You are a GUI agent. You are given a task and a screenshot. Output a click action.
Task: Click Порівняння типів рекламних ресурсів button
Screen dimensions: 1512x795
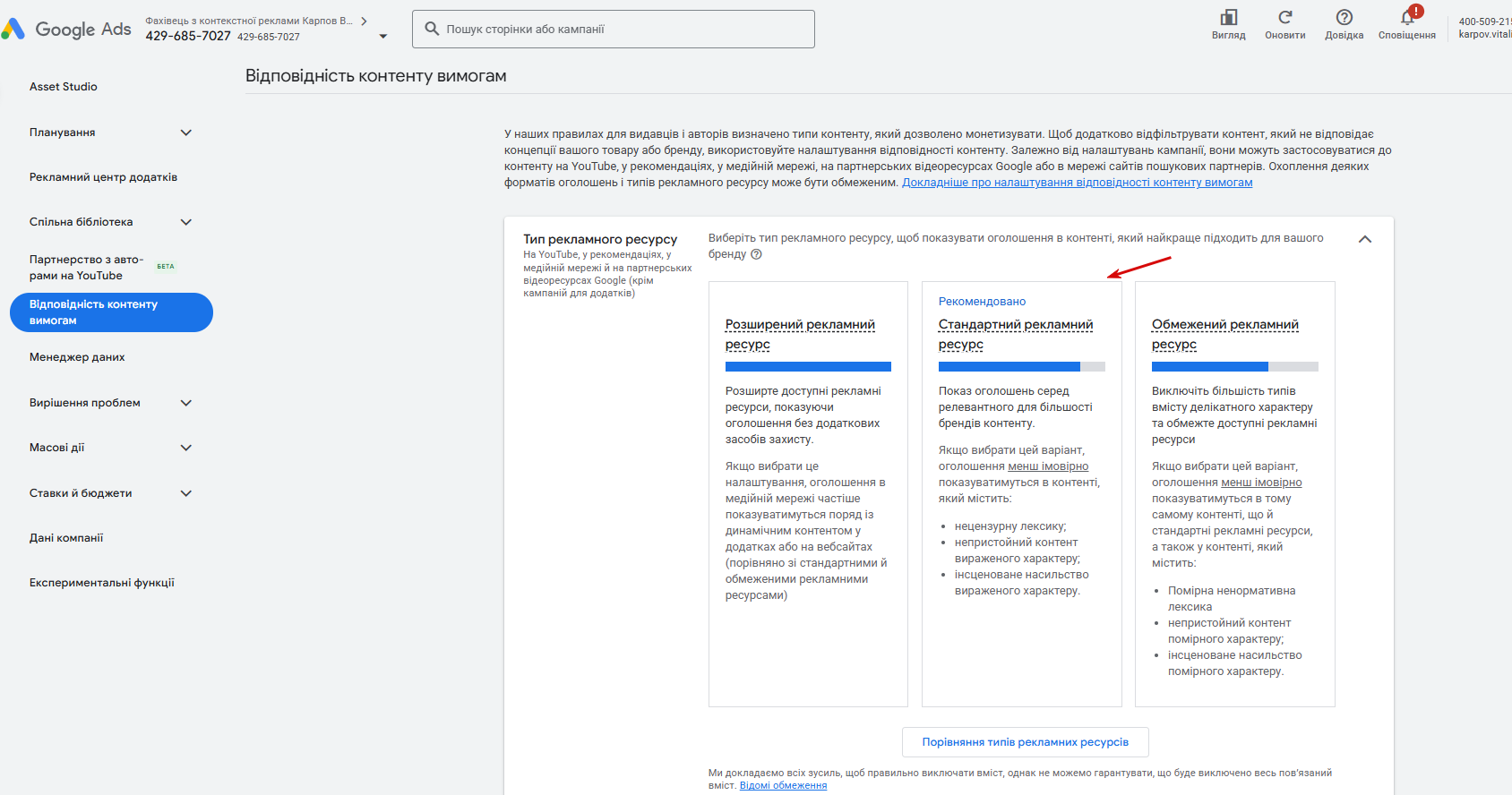coord(1026,742)
